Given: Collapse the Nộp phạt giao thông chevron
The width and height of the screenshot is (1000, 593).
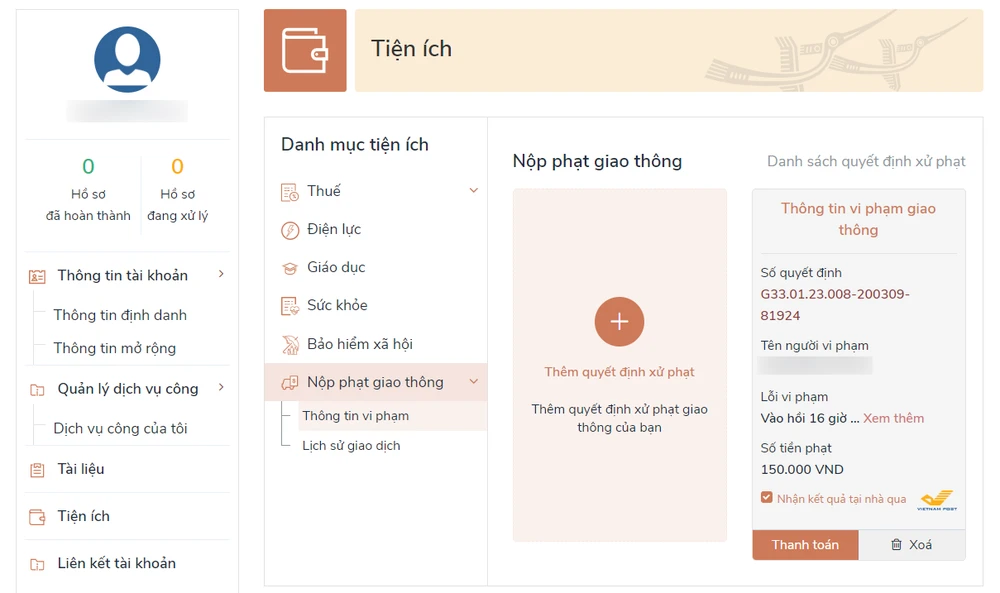Looking at the screenshot, I should [x=474, y=382].
